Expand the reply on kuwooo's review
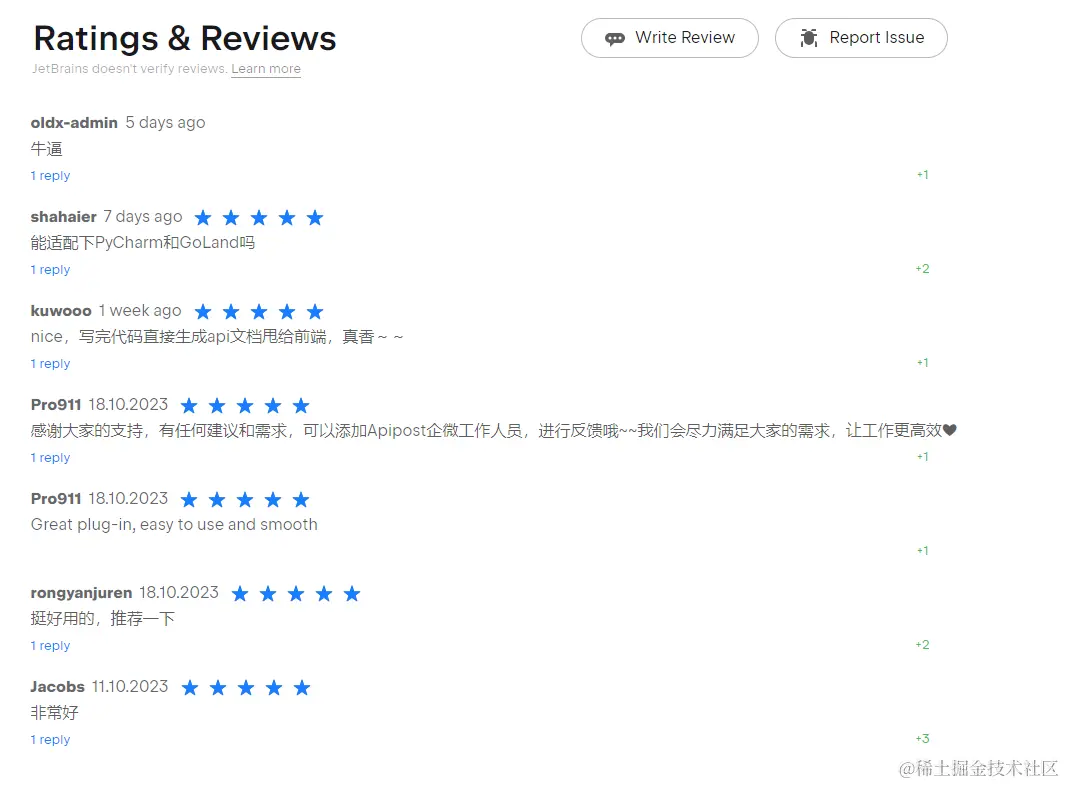Image resolution: width=1065 pixels, height=785 pixels. tap(51, 363)
